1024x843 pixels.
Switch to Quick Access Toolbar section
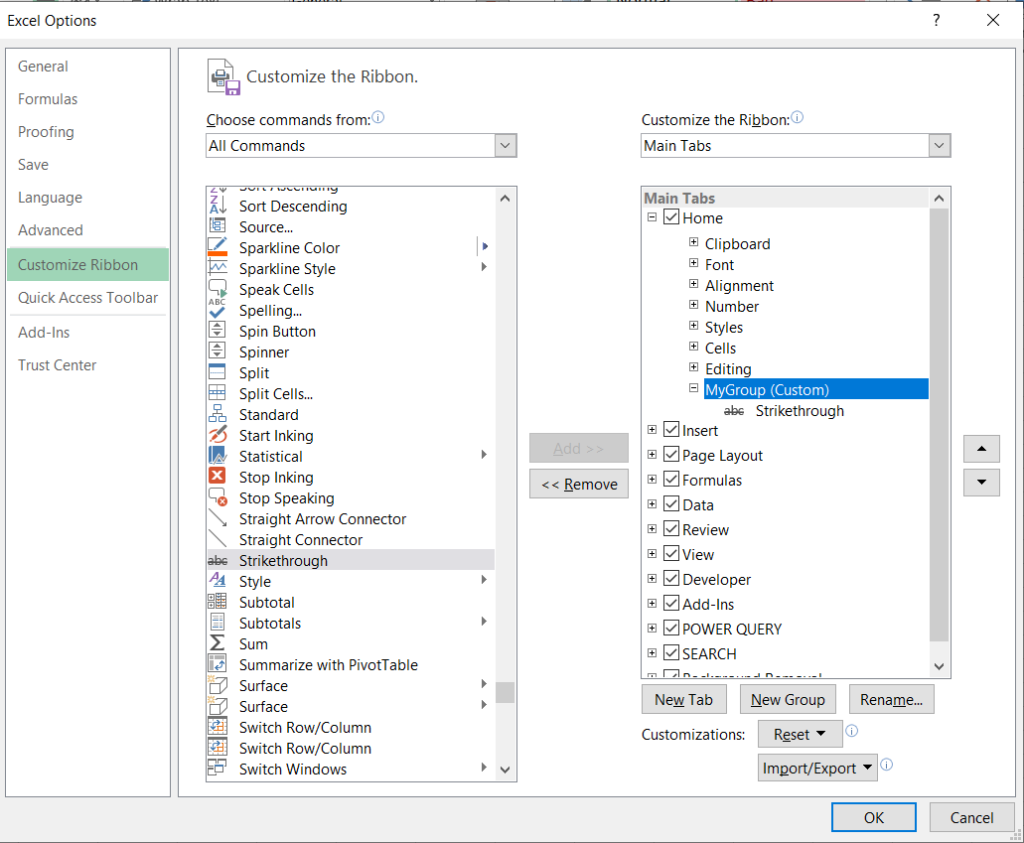tap(88, 298)
